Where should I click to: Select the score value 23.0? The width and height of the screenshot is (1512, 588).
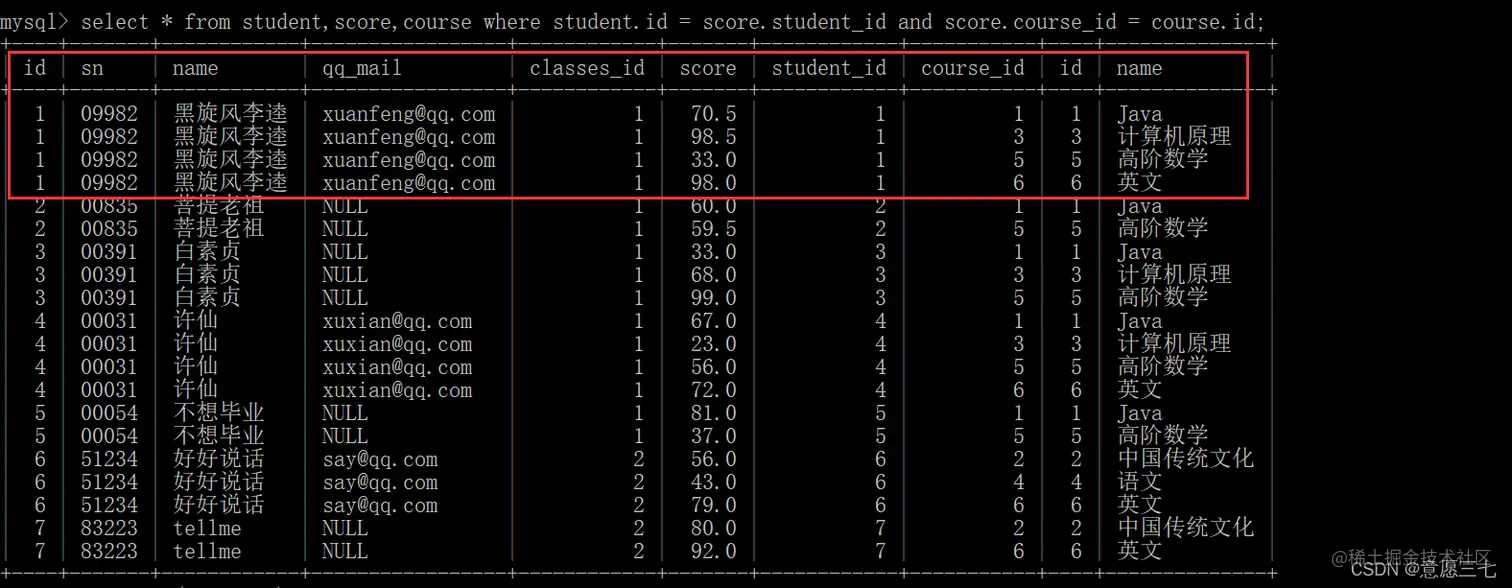pos(714,344)
